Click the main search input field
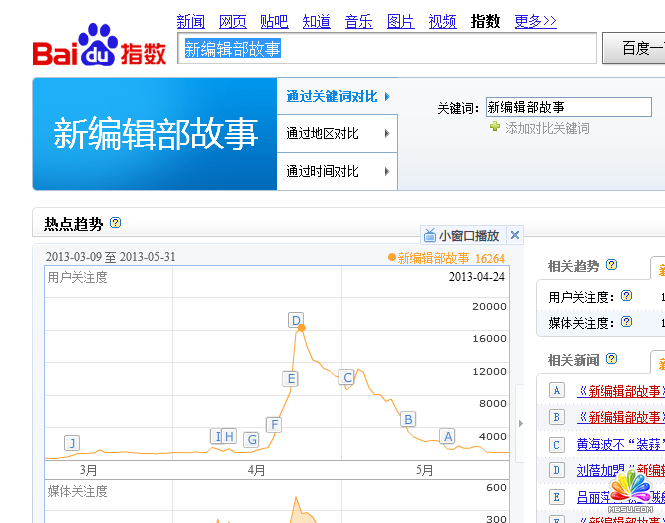Viewport: 665px width, 523px height. (388, 48)
